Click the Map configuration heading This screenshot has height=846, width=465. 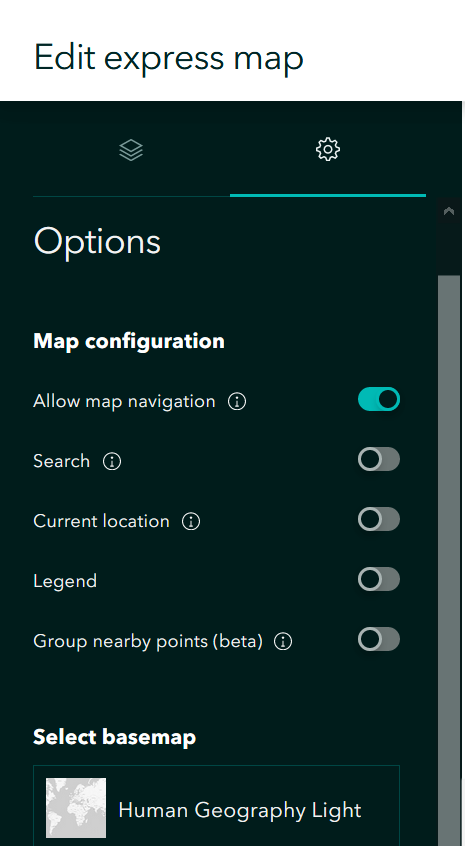[129, 341]
